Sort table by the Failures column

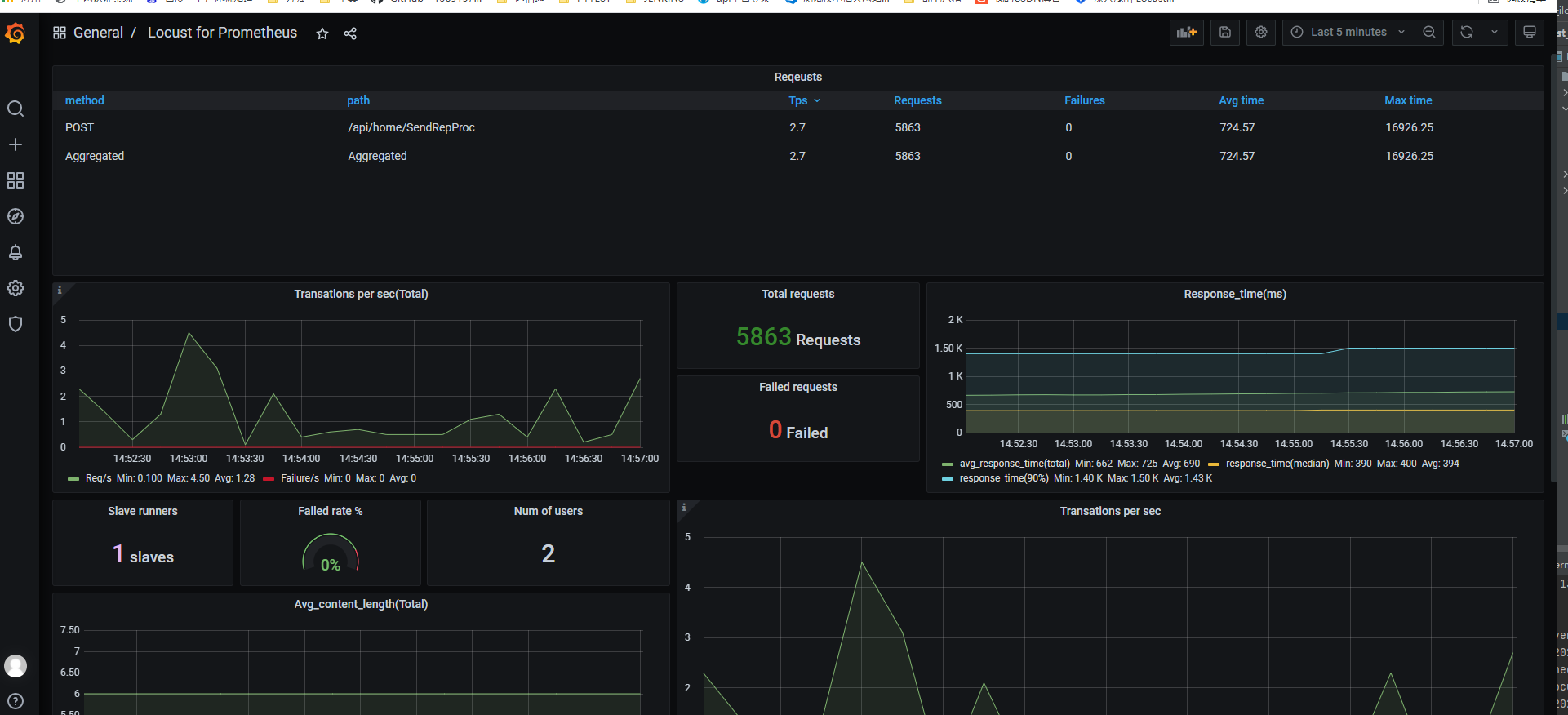1084,100
